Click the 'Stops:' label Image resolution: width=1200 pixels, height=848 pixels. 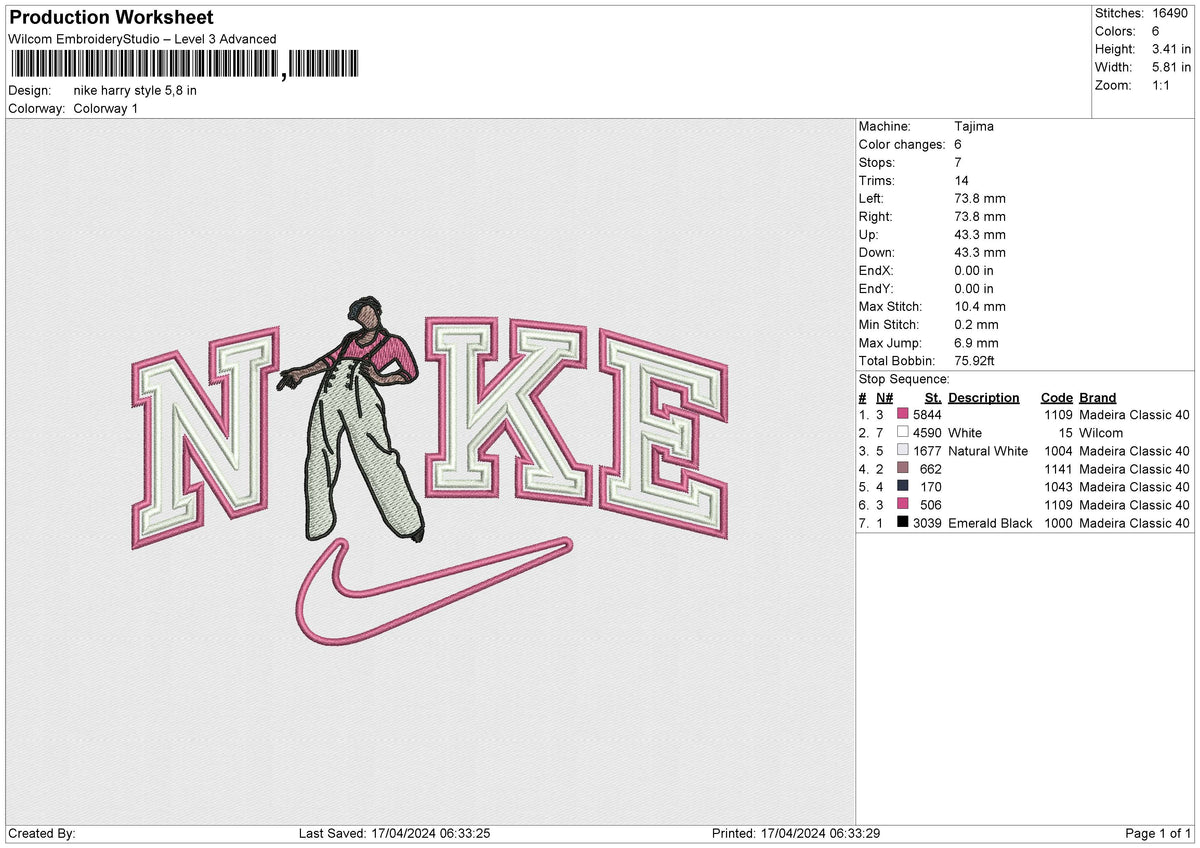click(x=877, y=163)
